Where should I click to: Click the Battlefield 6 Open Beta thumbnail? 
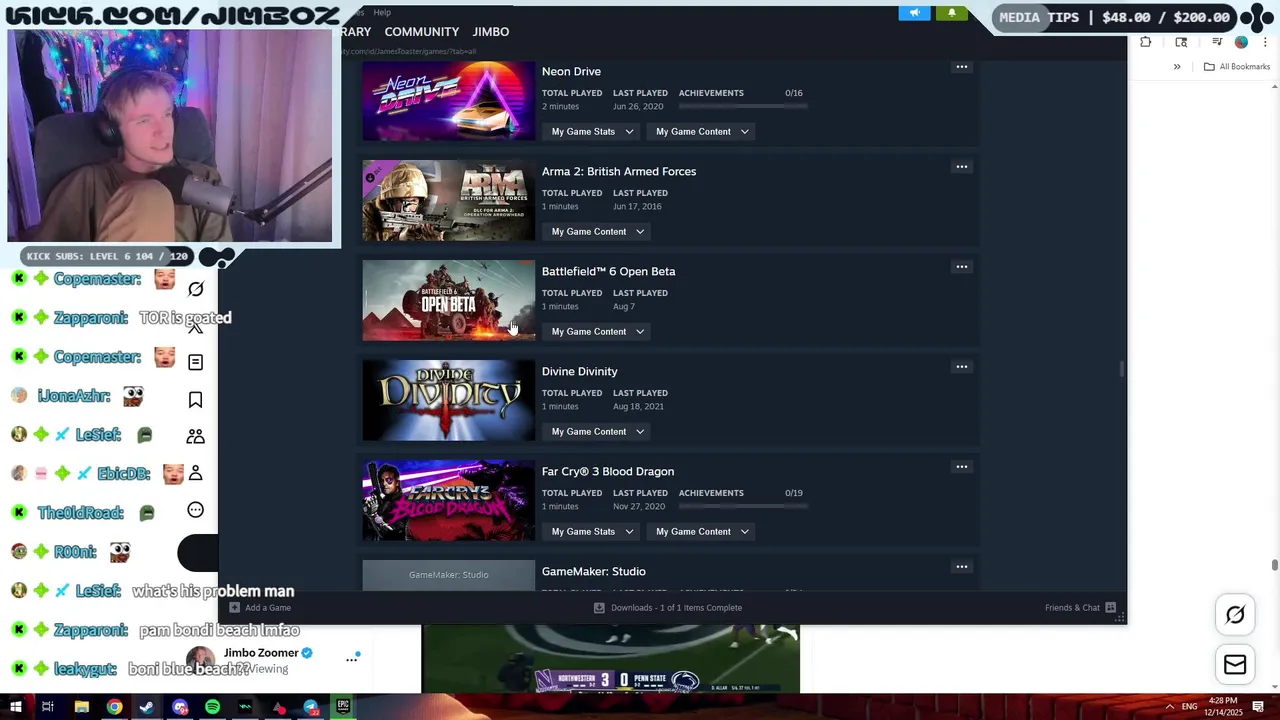point(448,301)
